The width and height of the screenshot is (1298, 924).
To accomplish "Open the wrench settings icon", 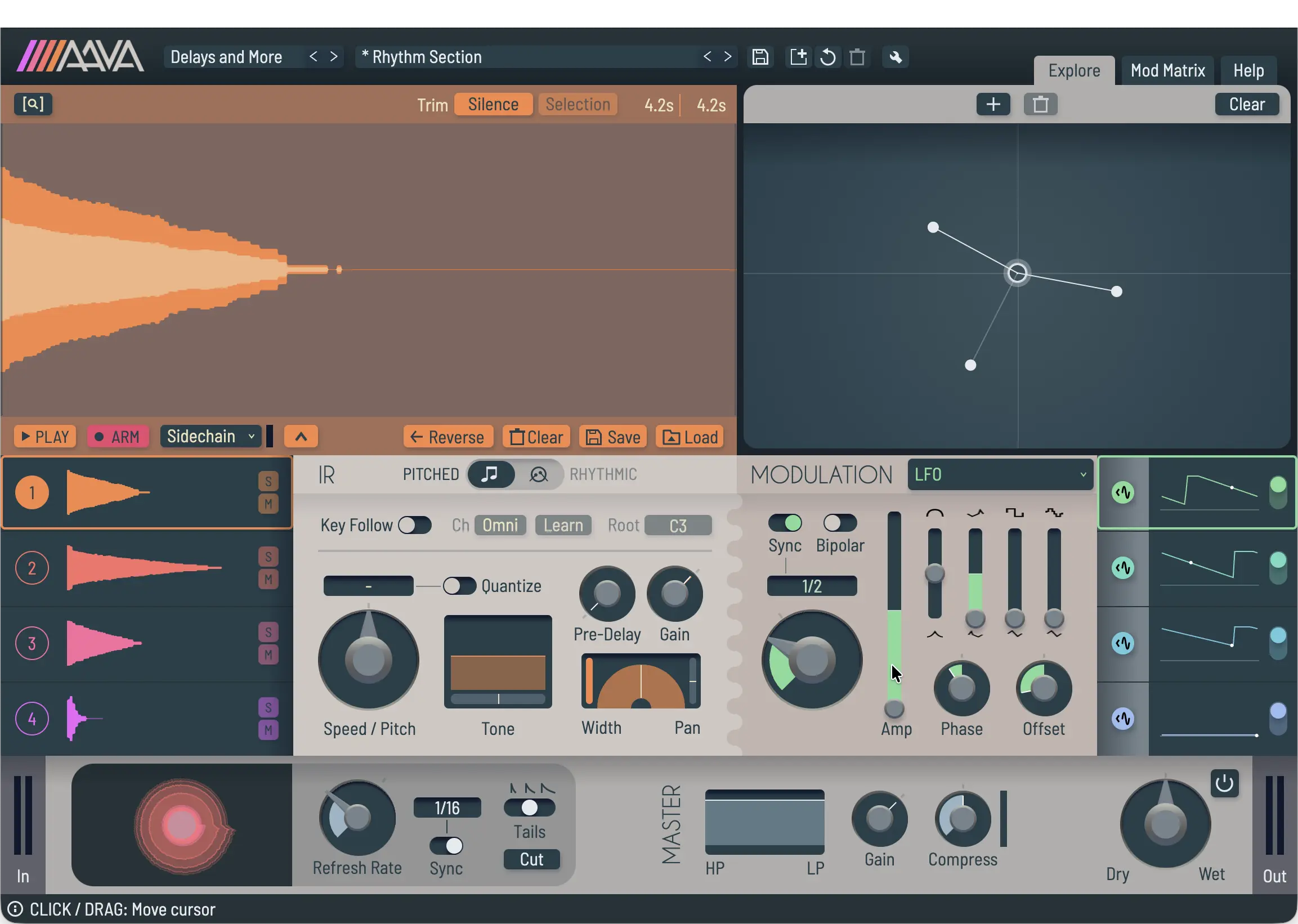I will pyautogui.click(x=895, y=57).
